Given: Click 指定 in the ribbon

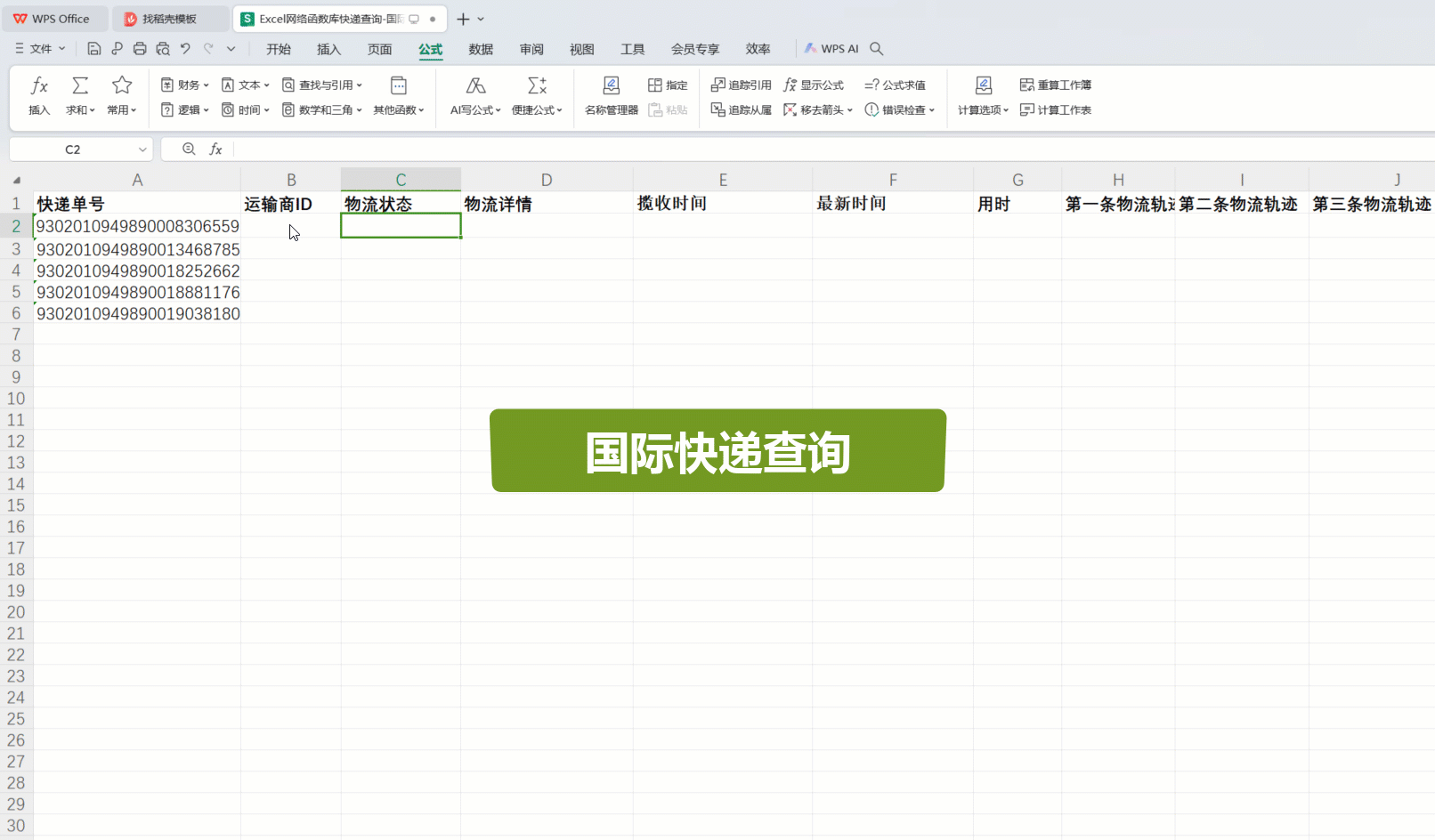Looking at the screenshot, I should (668, 85).
